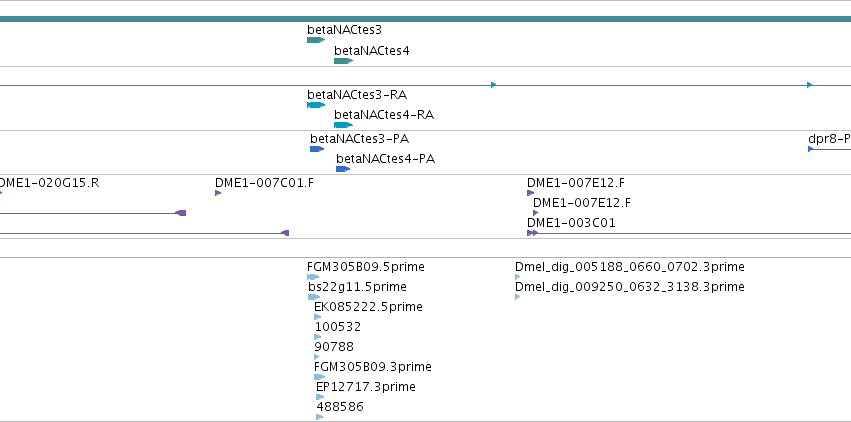
Task: Open Dmel_dig_005188_0660_0702.3prime feature label
Action: 630,266
